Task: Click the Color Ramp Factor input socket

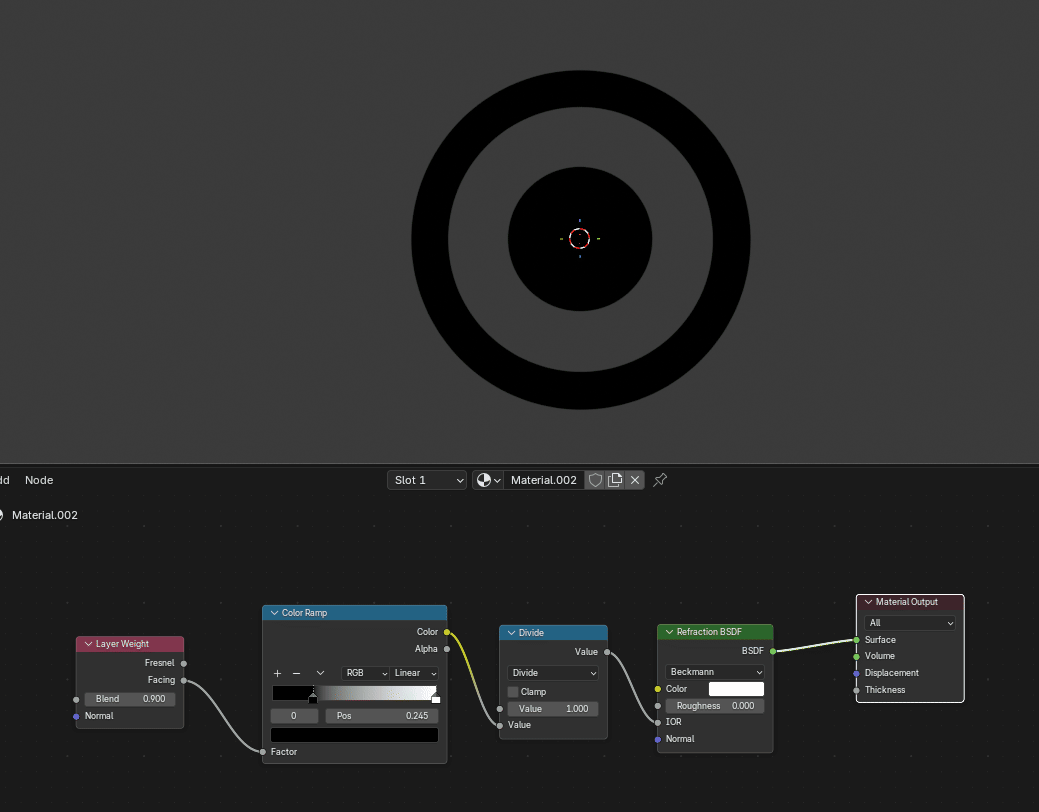Action: [263, 752]
